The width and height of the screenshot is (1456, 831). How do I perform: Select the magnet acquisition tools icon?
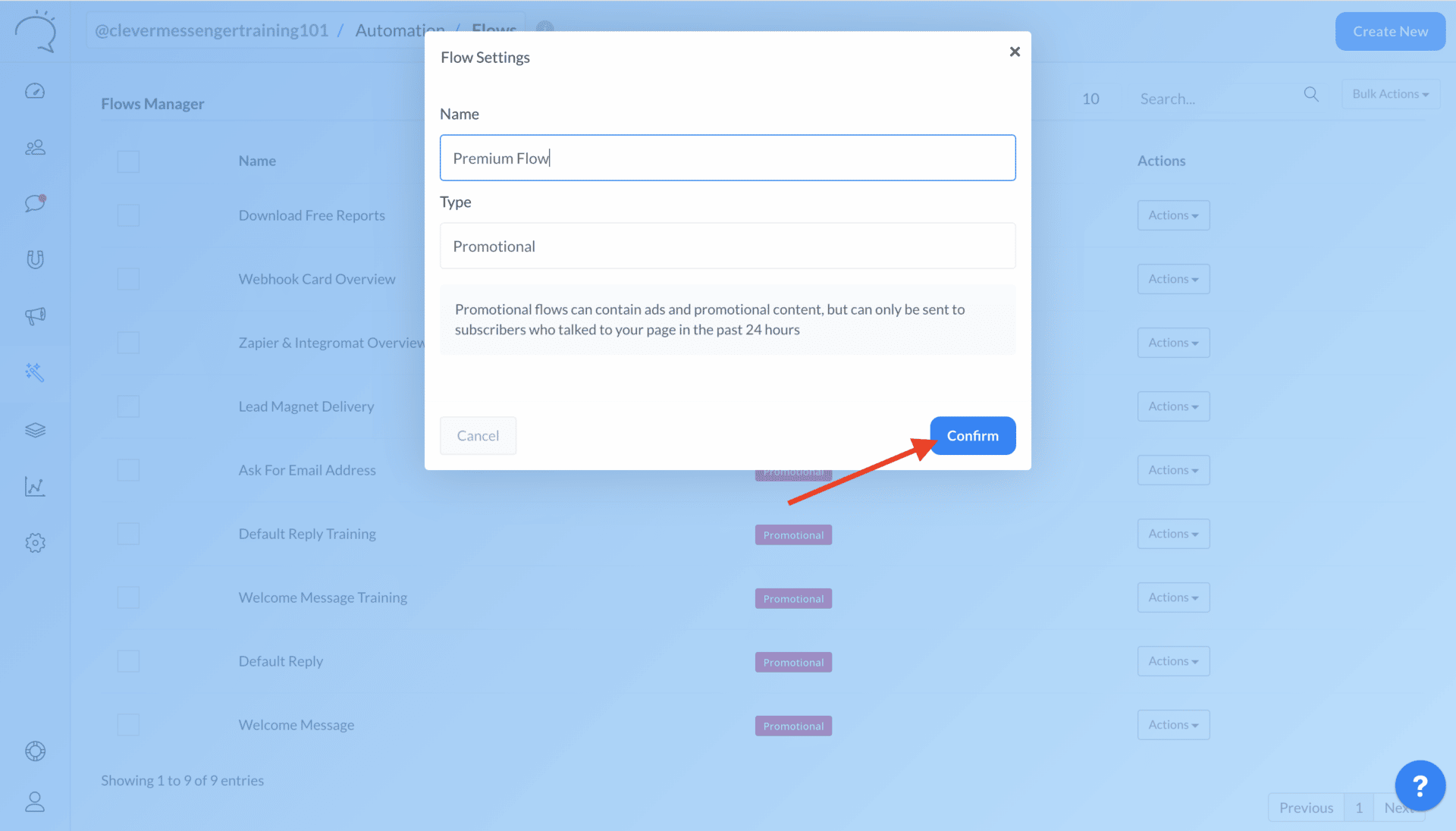pos(35,259)
